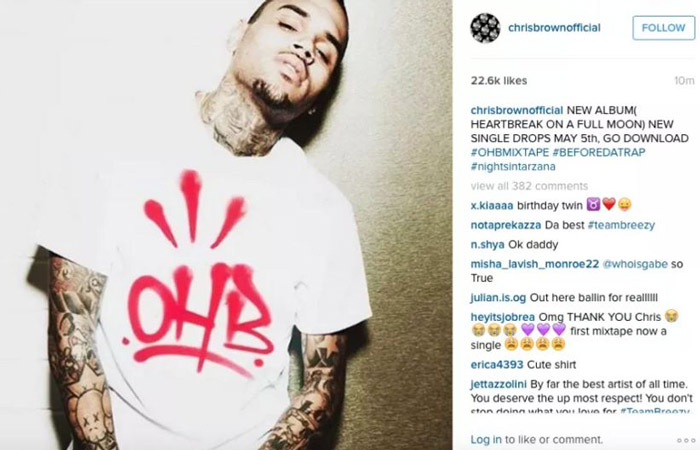Image resolution: width=700 pixels, height=450 pixels.
Task: Open erica4393 commenter profile
Action: (497, 364)
